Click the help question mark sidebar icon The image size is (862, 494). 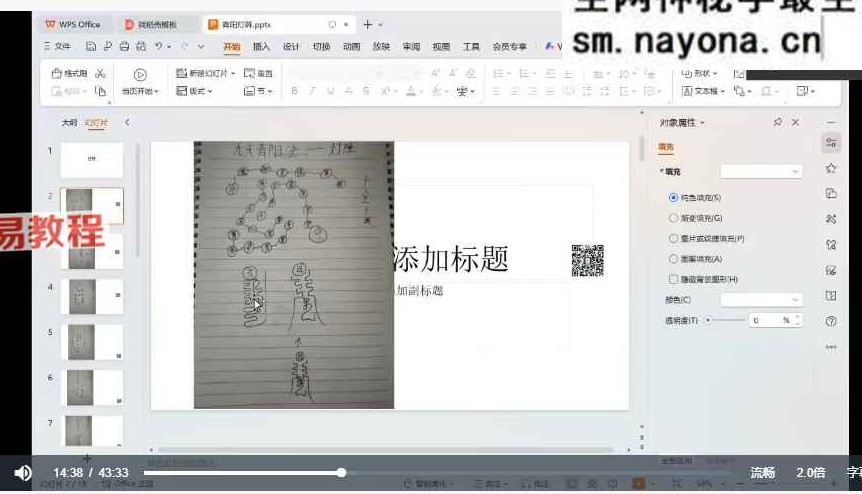(831, 321)
